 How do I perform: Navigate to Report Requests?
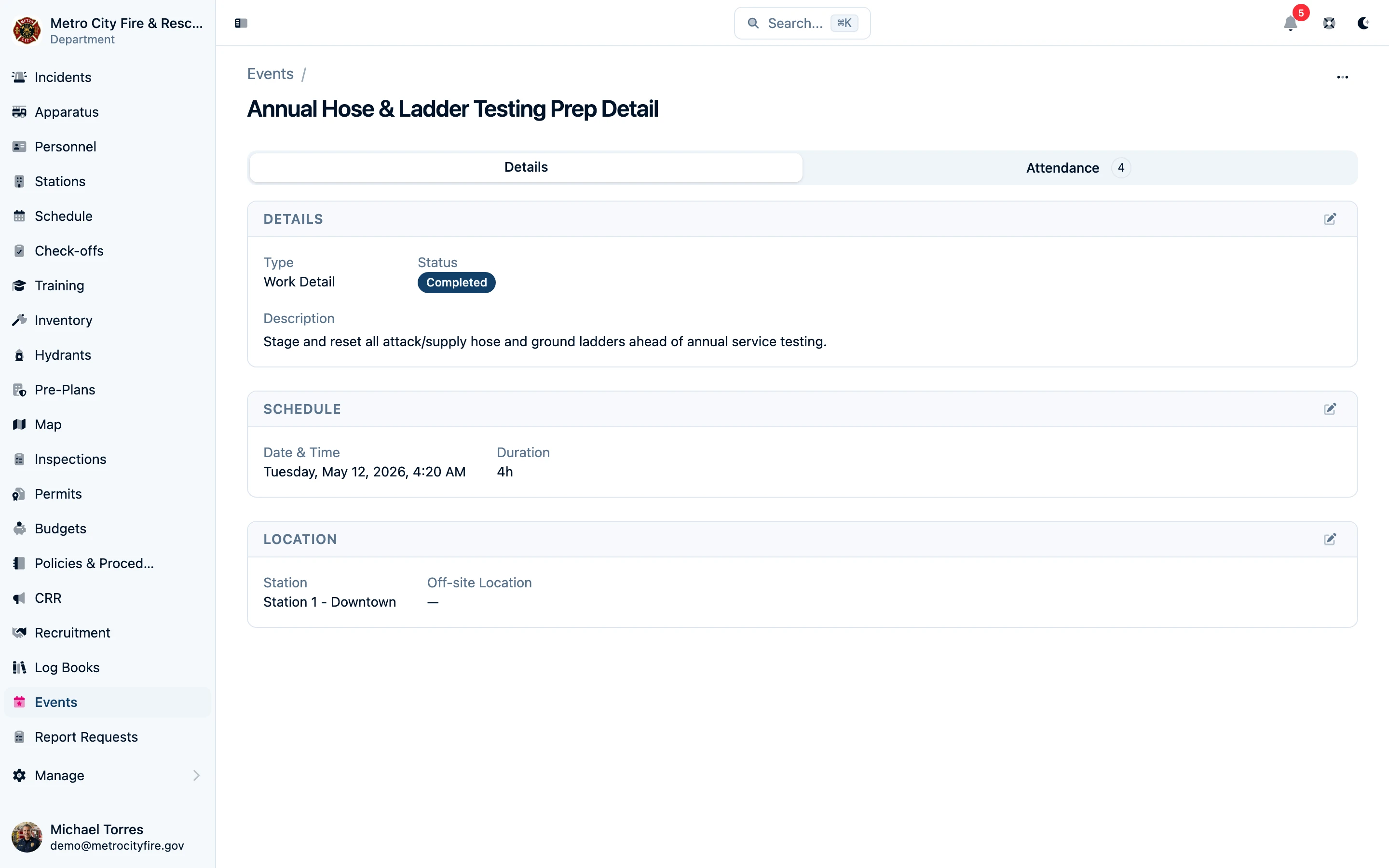[x=108, y=737]
